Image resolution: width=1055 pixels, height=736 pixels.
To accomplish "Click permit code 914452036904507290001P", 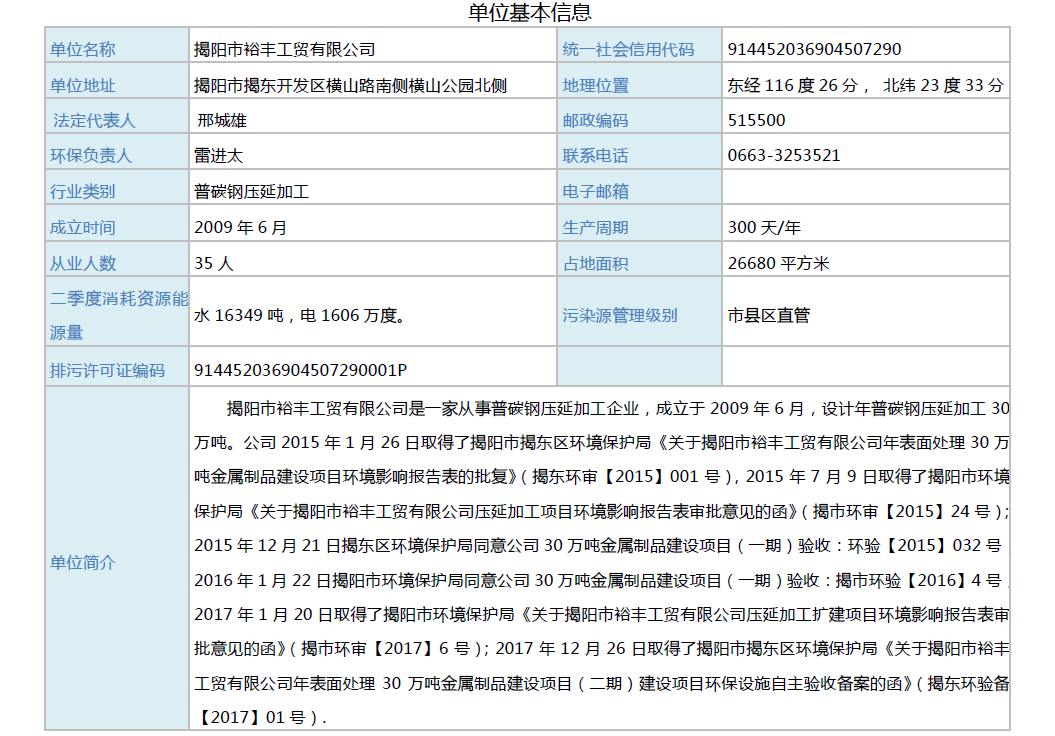I will point(300,371).
